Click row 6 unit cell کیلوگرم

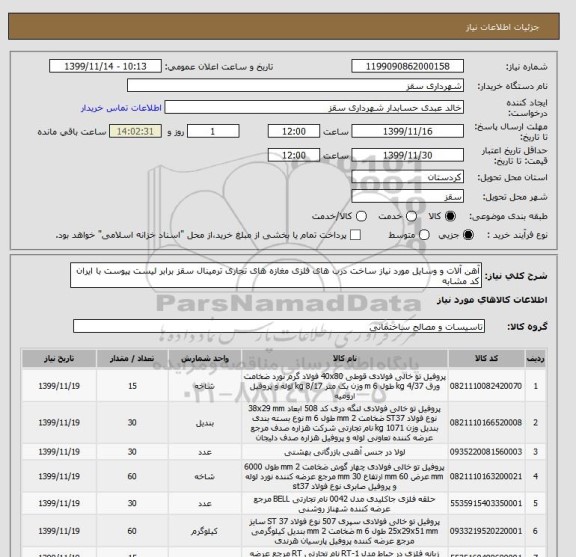coord(205,531)
